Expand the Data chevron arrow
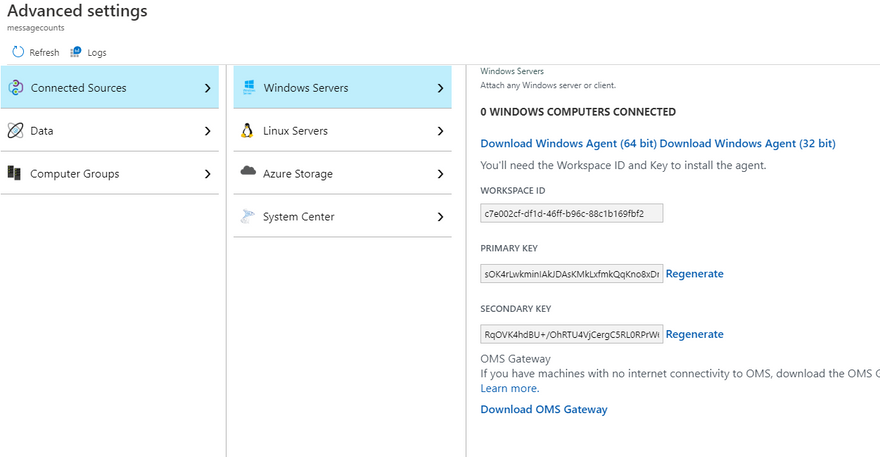Screen dimensions: 880x457 tap(208, 131)
